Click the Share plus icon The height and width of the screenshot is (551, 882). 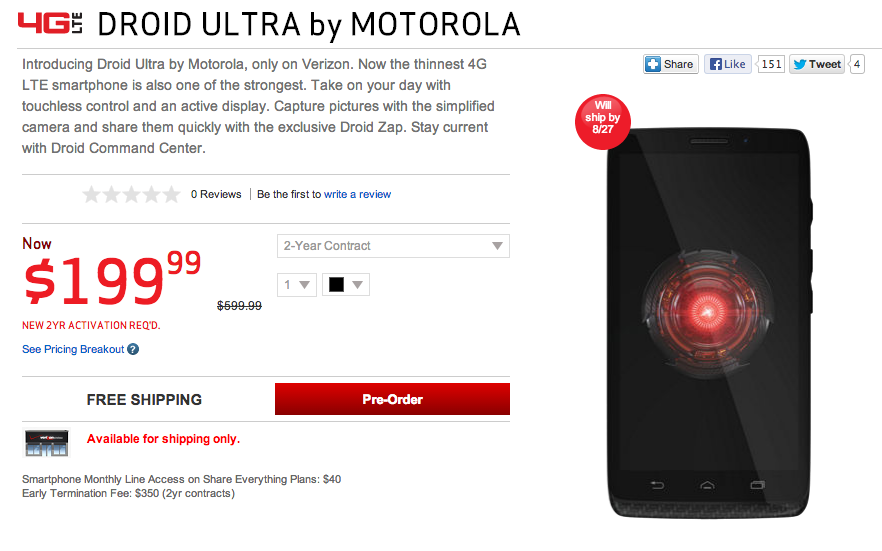tap(653, 64)
